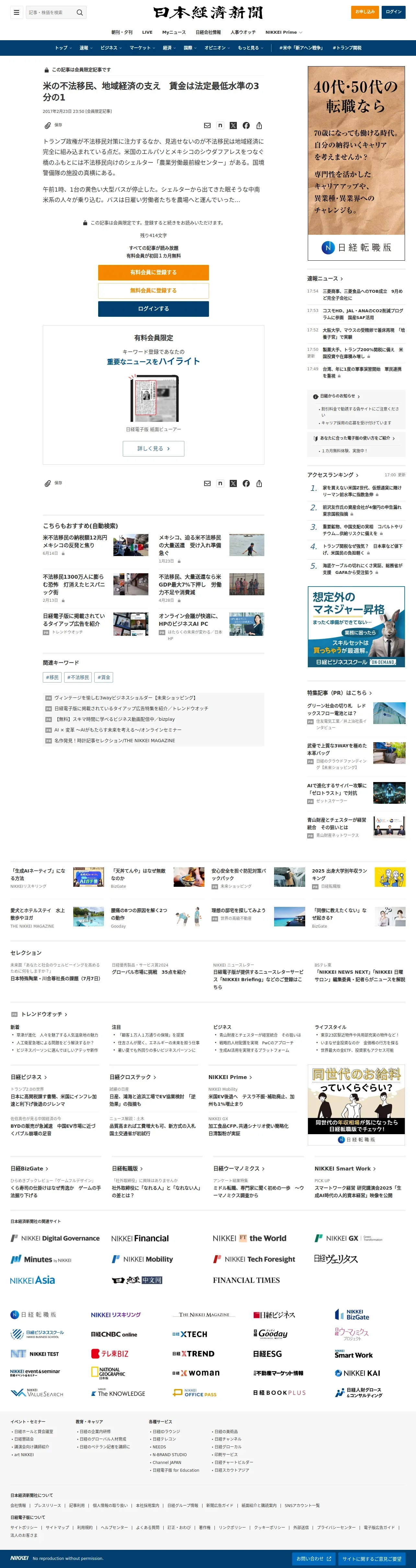Select the #不法移民 keyword tag

(x=78, y=677)
